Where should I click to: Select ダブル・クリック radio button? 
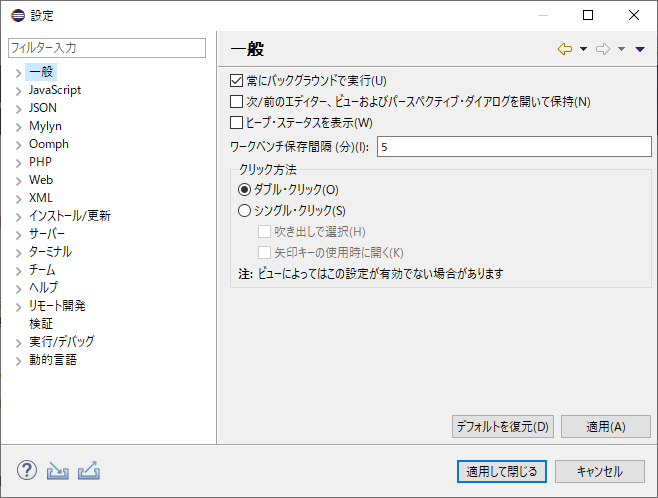(x=244, y=190)
